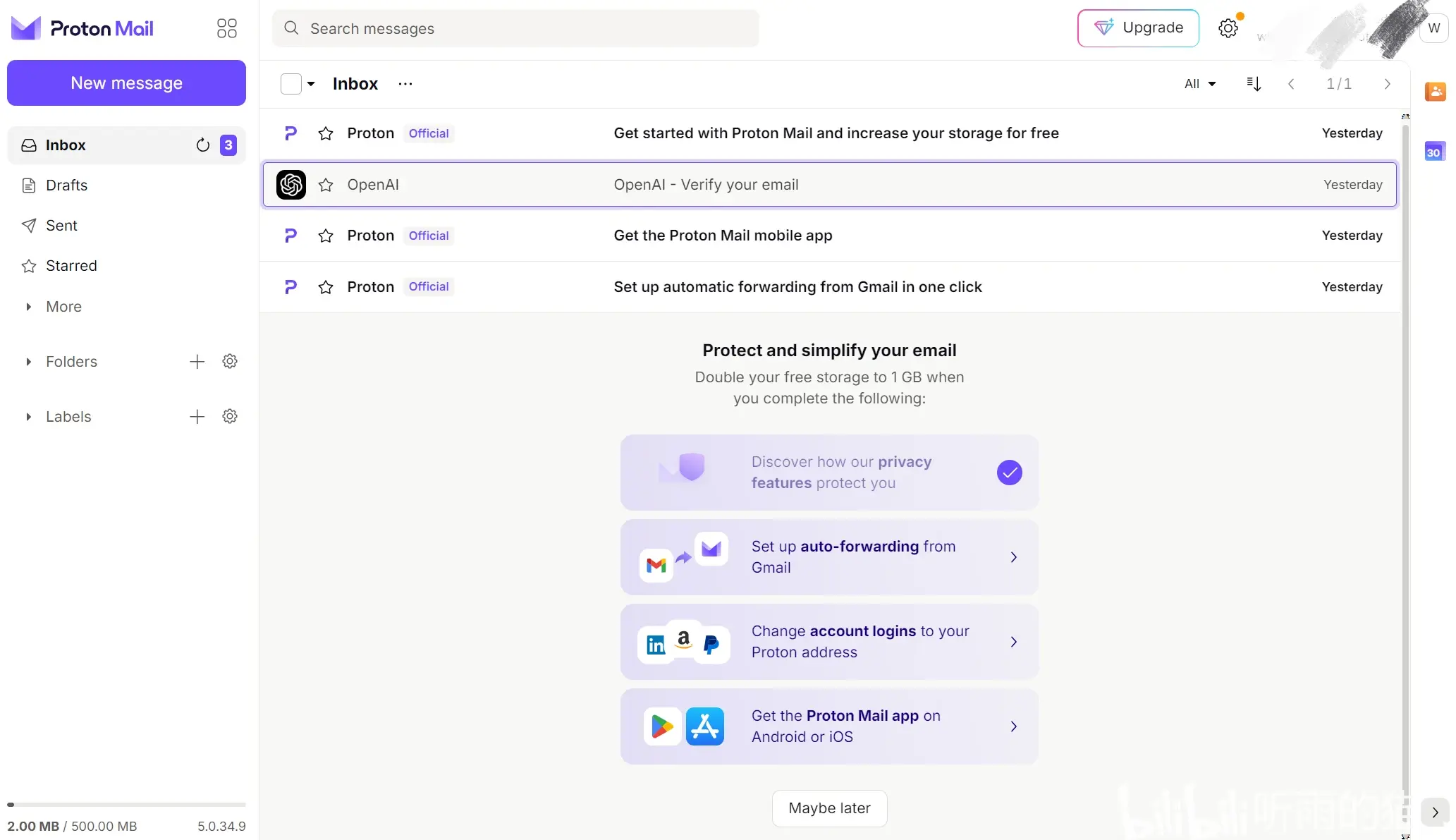The image size is (1456, 840).
Task: Open Set up automatic forwarding from Gmail email
Action: coord(830,287)
